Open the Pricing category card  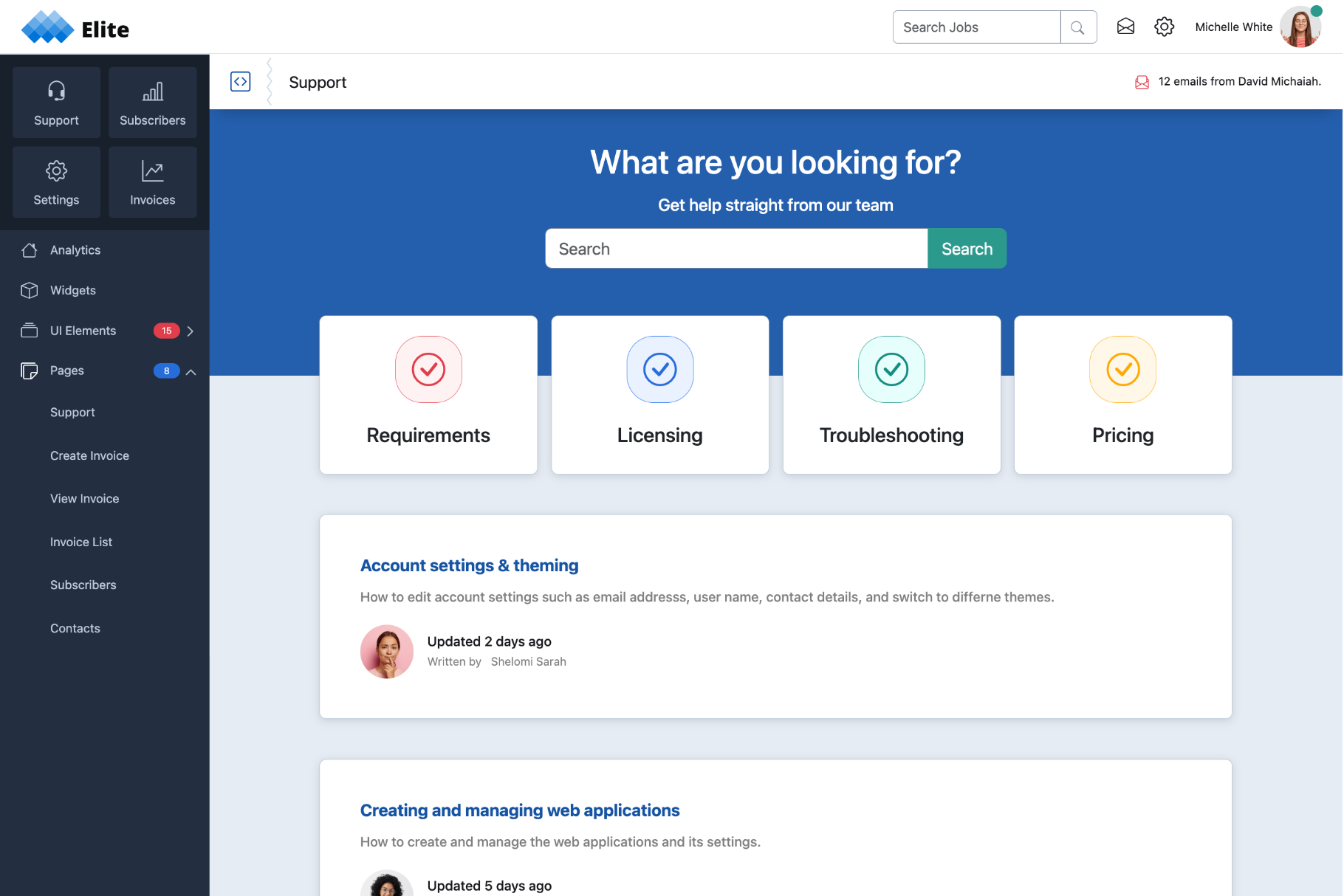point(1122,395)
